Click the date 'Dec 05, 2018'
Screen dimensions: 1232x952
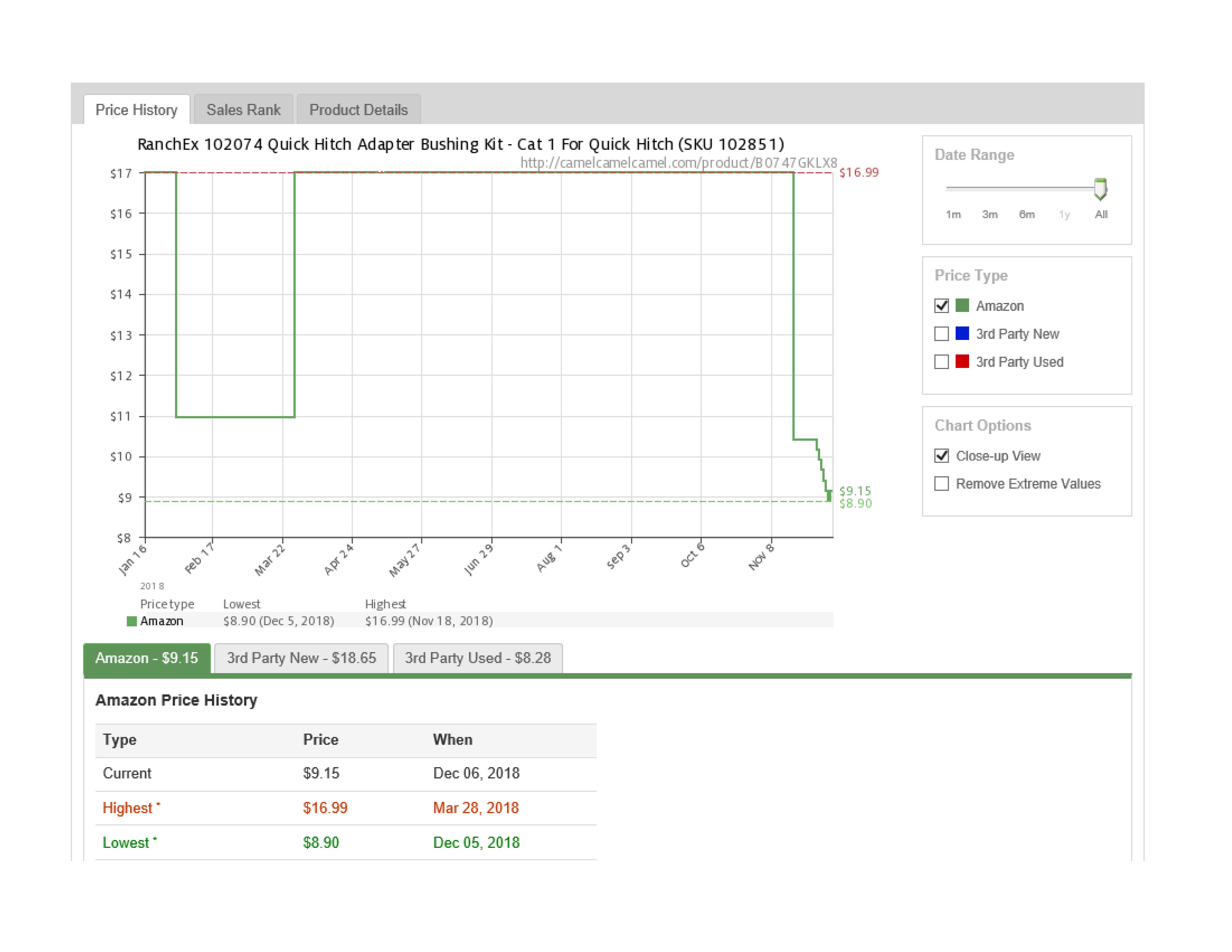476,843
